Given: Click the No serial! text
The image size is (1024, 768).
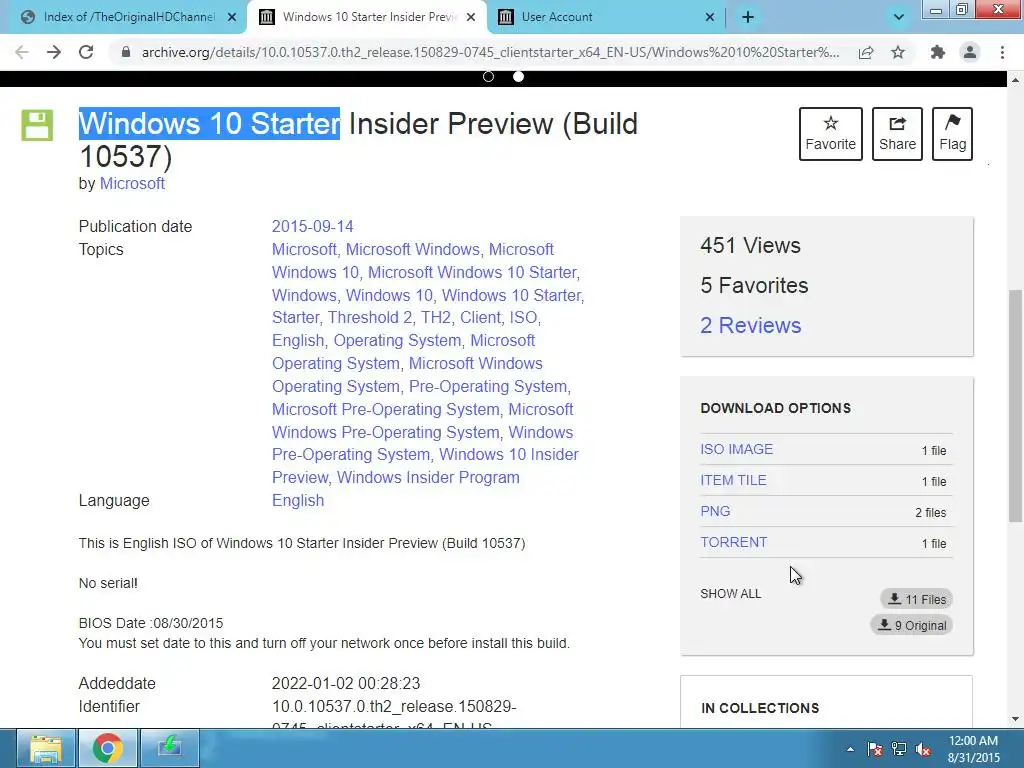Looking at the screenshot, I should coord(108,583).
